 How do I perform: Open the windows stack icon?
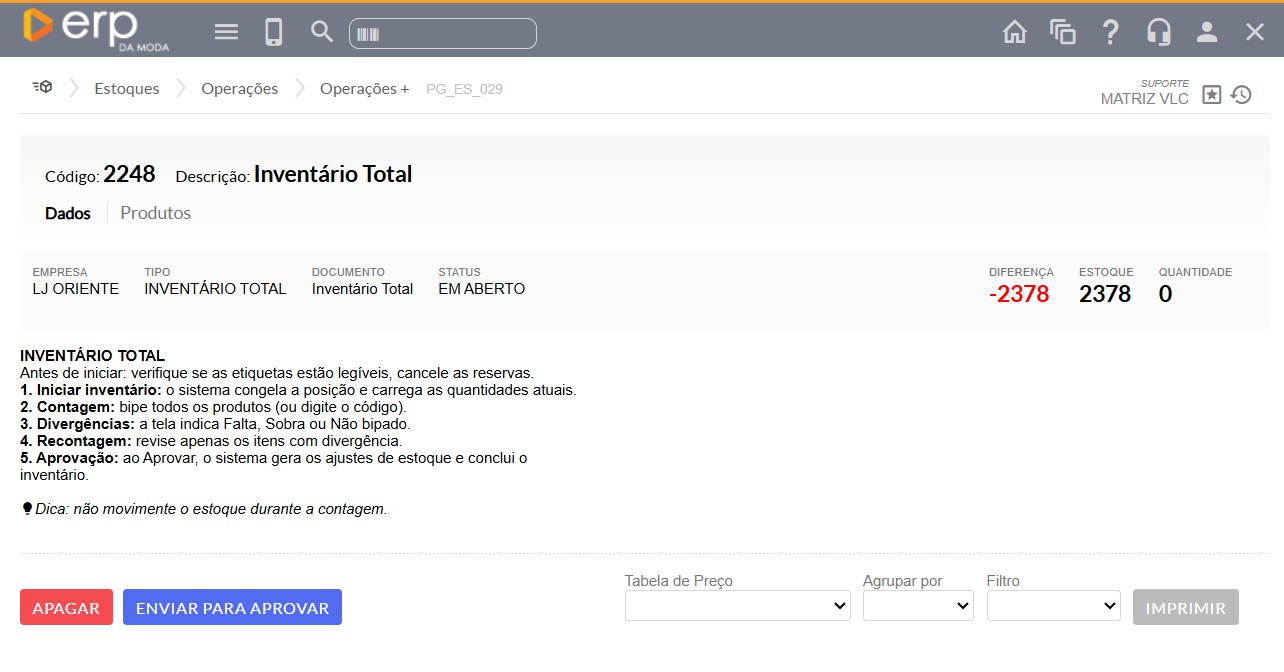pyautogui.click(x=1062, y=32)
